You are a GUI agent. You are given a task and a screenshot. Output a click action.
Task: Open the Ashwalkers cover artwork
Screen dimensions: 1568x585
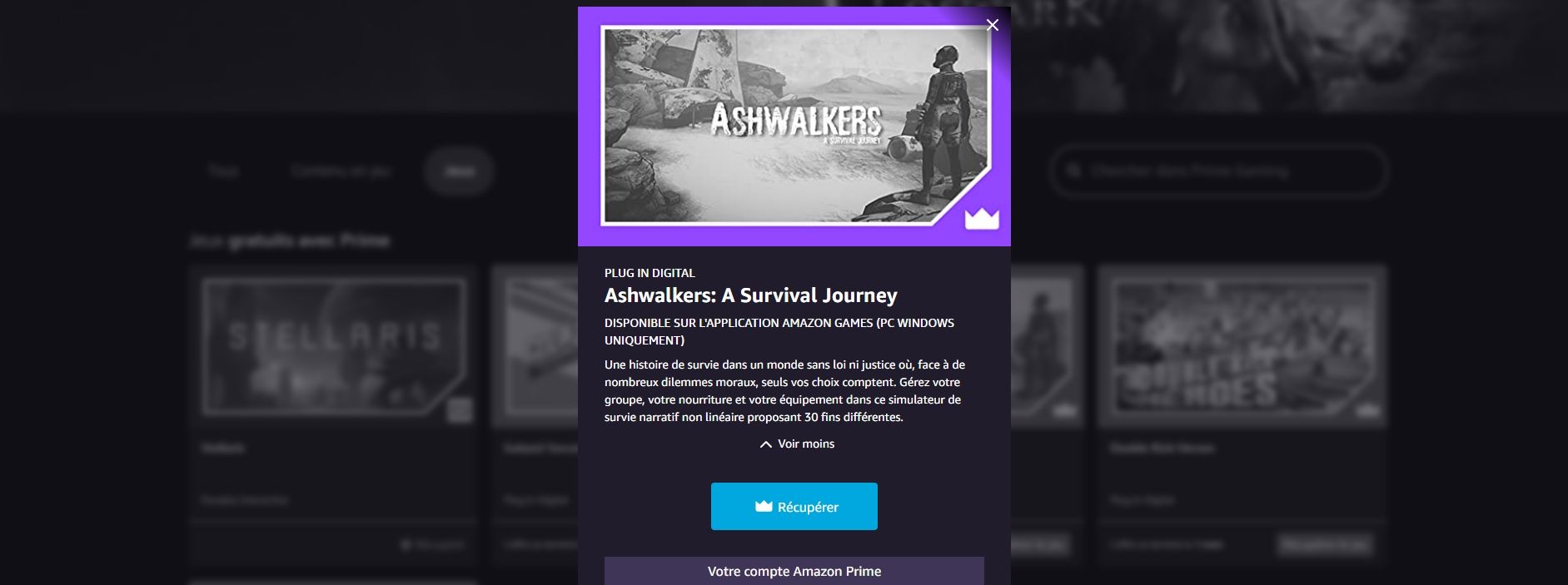coord(794,126)
